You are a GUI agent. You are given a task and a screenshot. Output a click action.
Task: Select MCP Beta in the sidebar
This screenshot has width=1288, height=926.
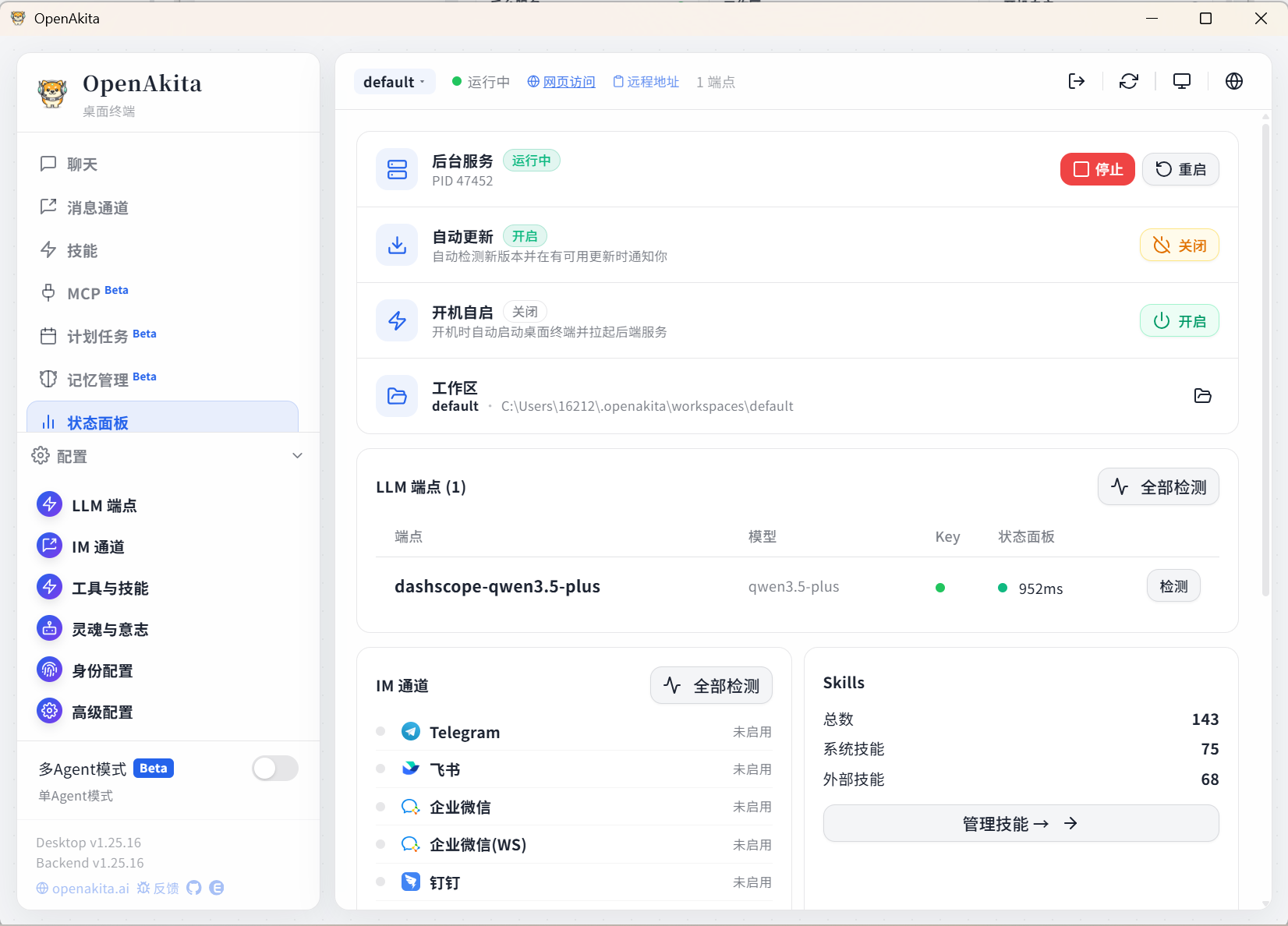(162, 293)
